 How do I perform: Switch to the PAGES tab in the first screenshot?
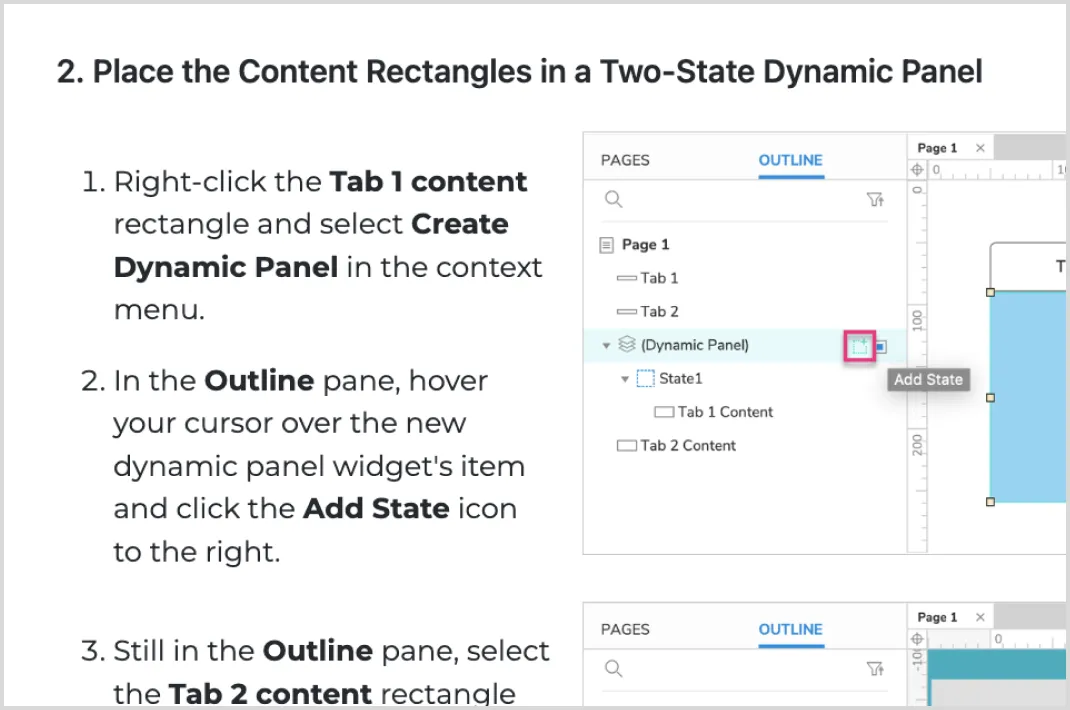625,160
